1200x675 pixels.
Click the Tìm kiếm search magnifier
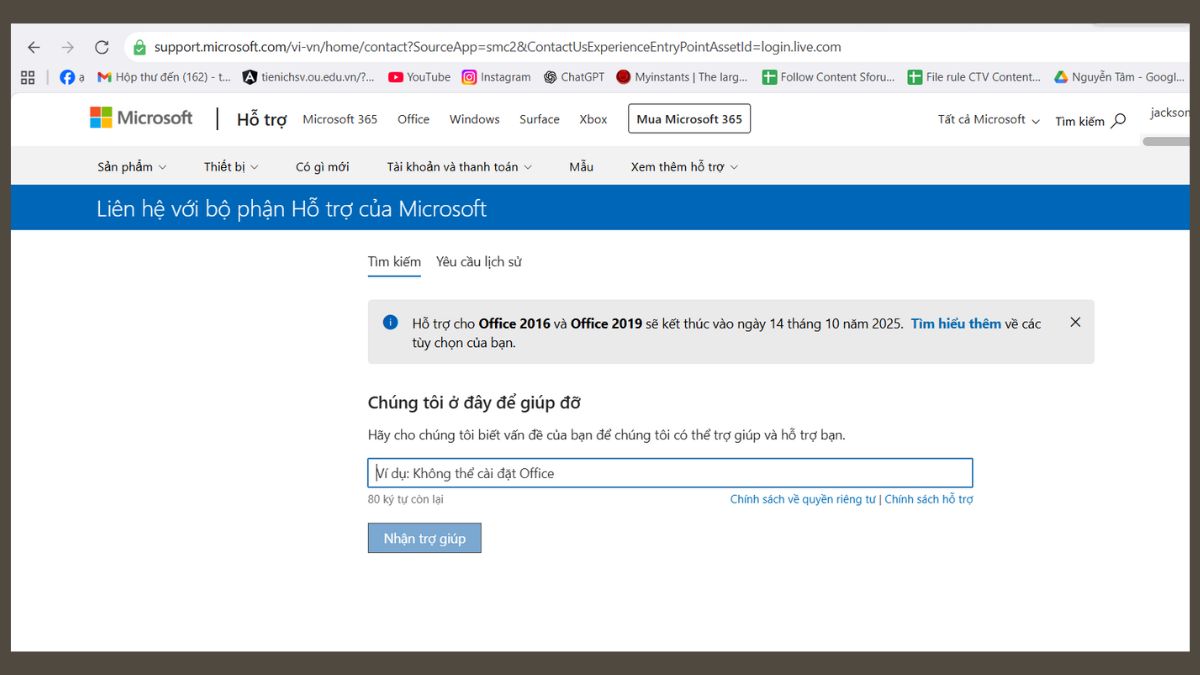[1118, 121]
